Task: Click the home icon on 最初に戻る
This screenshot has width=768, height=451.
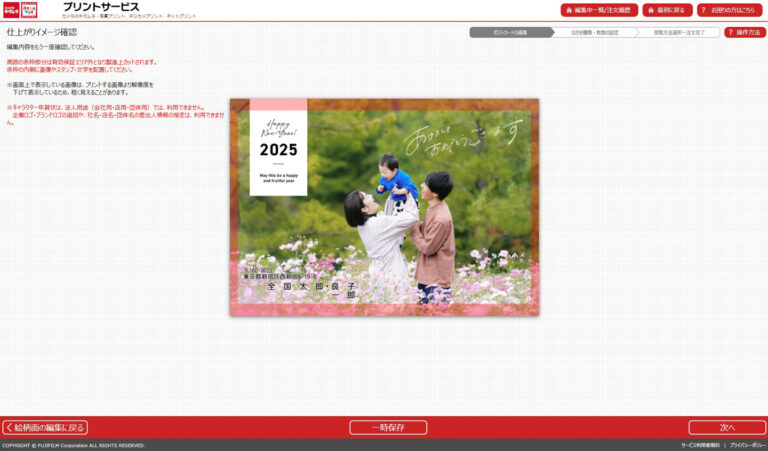Action: (651, 10)
